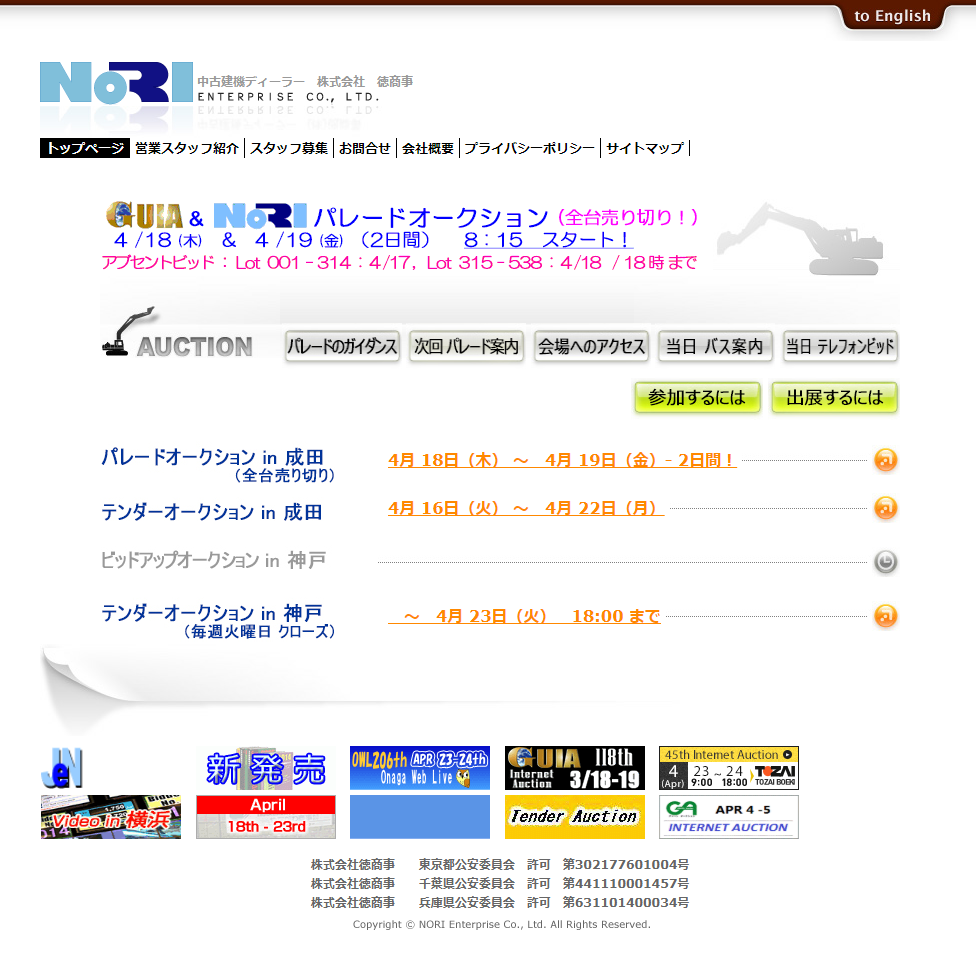Click ビッドアップオークション in 神戸 title
976x977 pixels.
(x=213, y=560)
